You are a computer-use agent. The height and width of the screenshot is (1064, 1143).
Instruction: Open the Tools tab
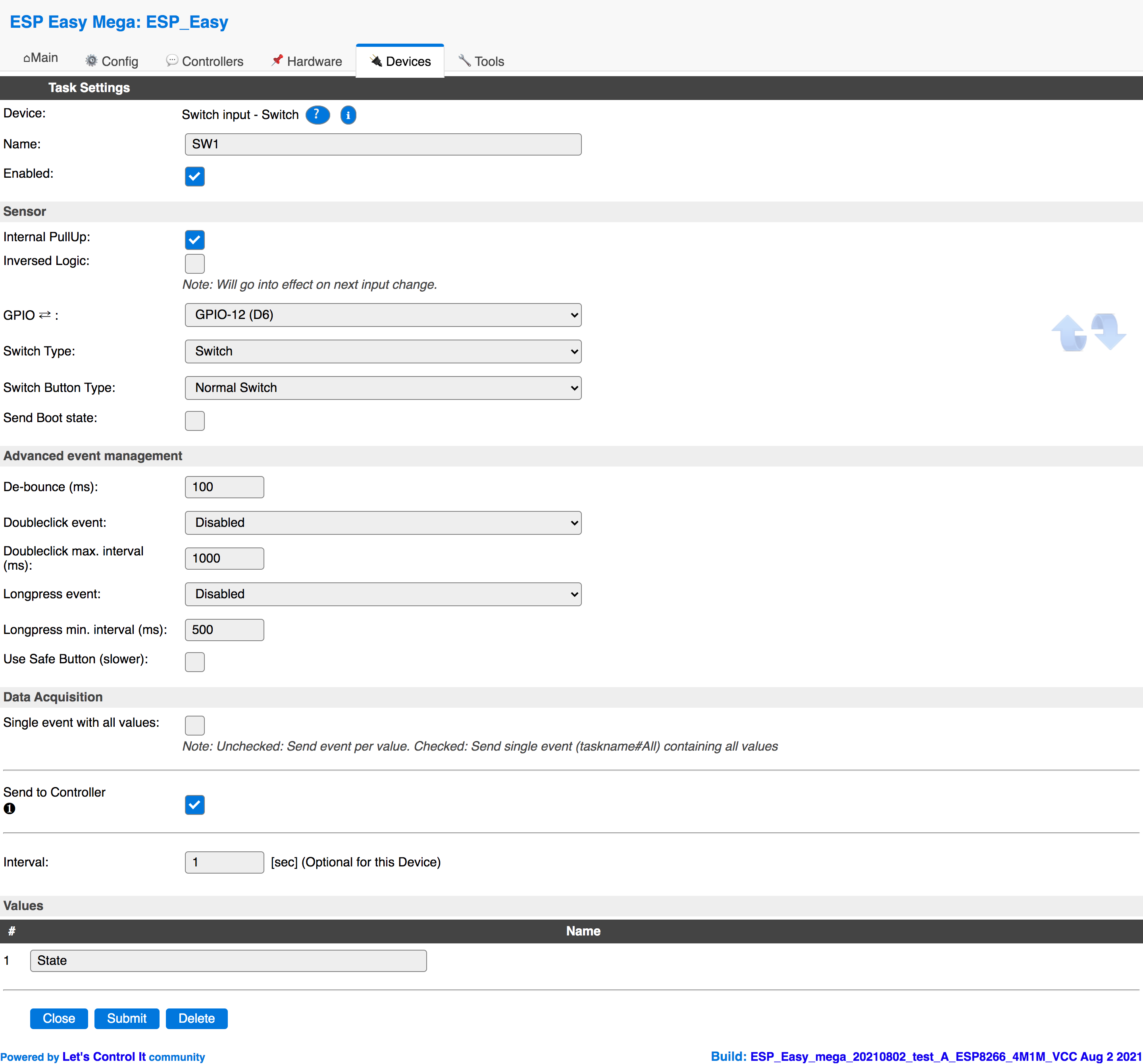point(481,61)
